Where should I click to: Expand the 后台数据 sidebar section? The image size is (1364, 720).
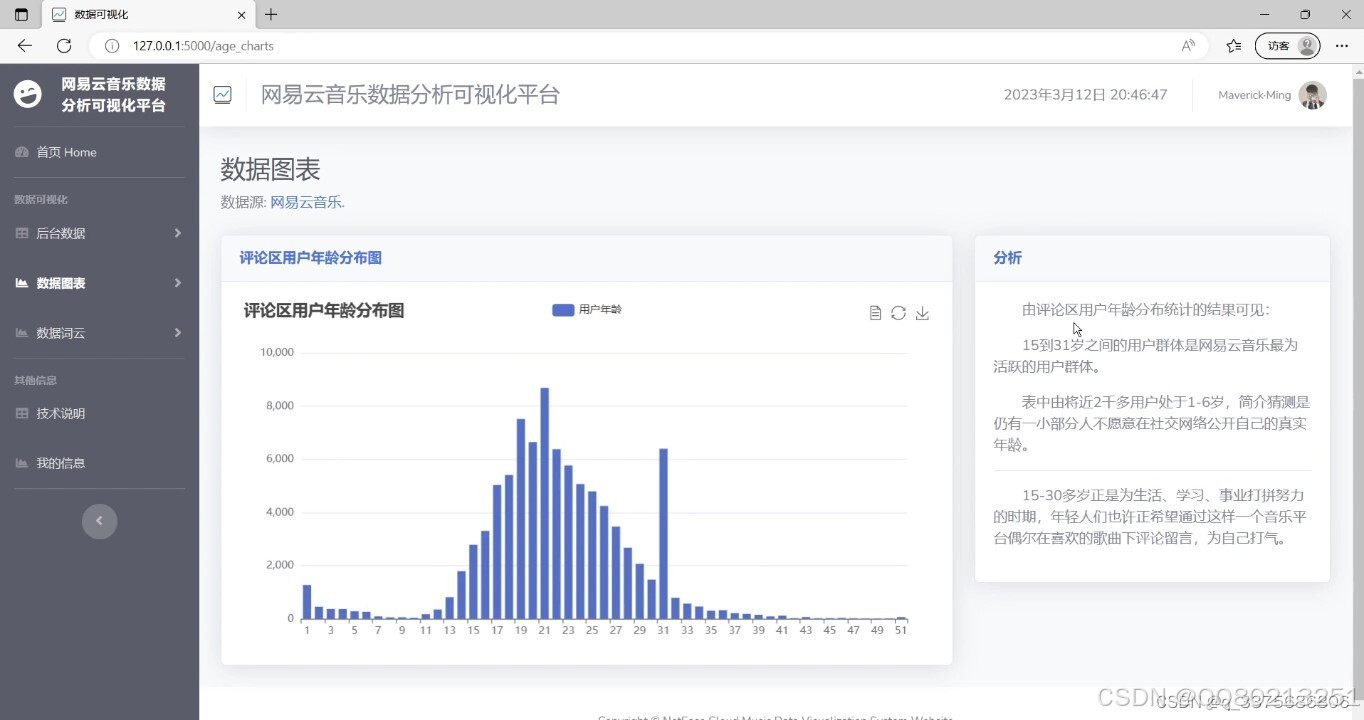coord(60,233)
